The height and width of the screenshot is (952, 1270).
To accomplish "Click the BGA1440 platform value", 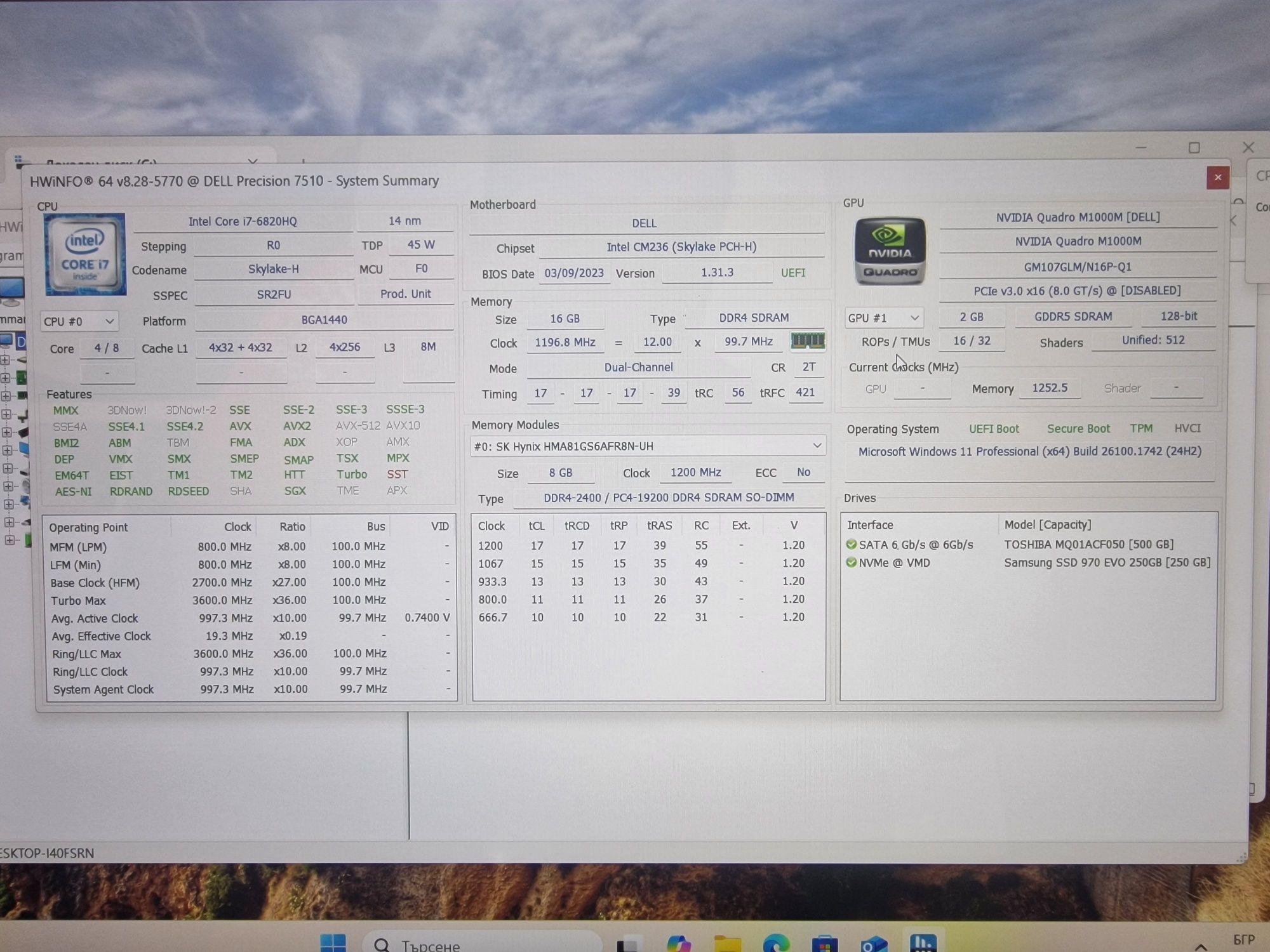I will point(324,320).
